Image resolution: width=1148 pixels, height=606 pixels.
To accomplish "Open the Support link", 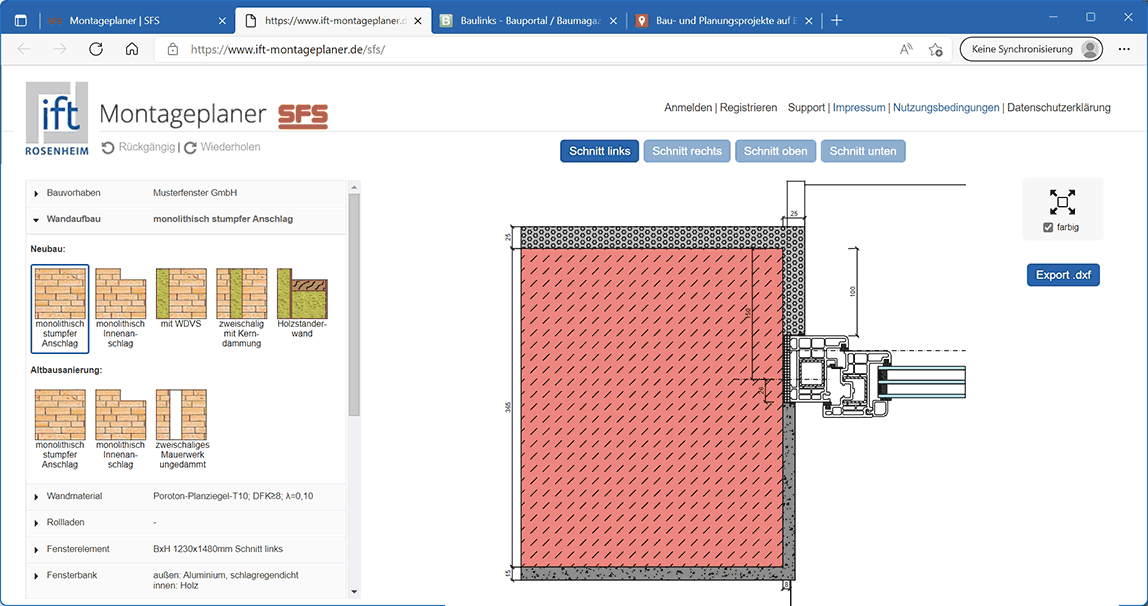I will click(x=806, y=108).
